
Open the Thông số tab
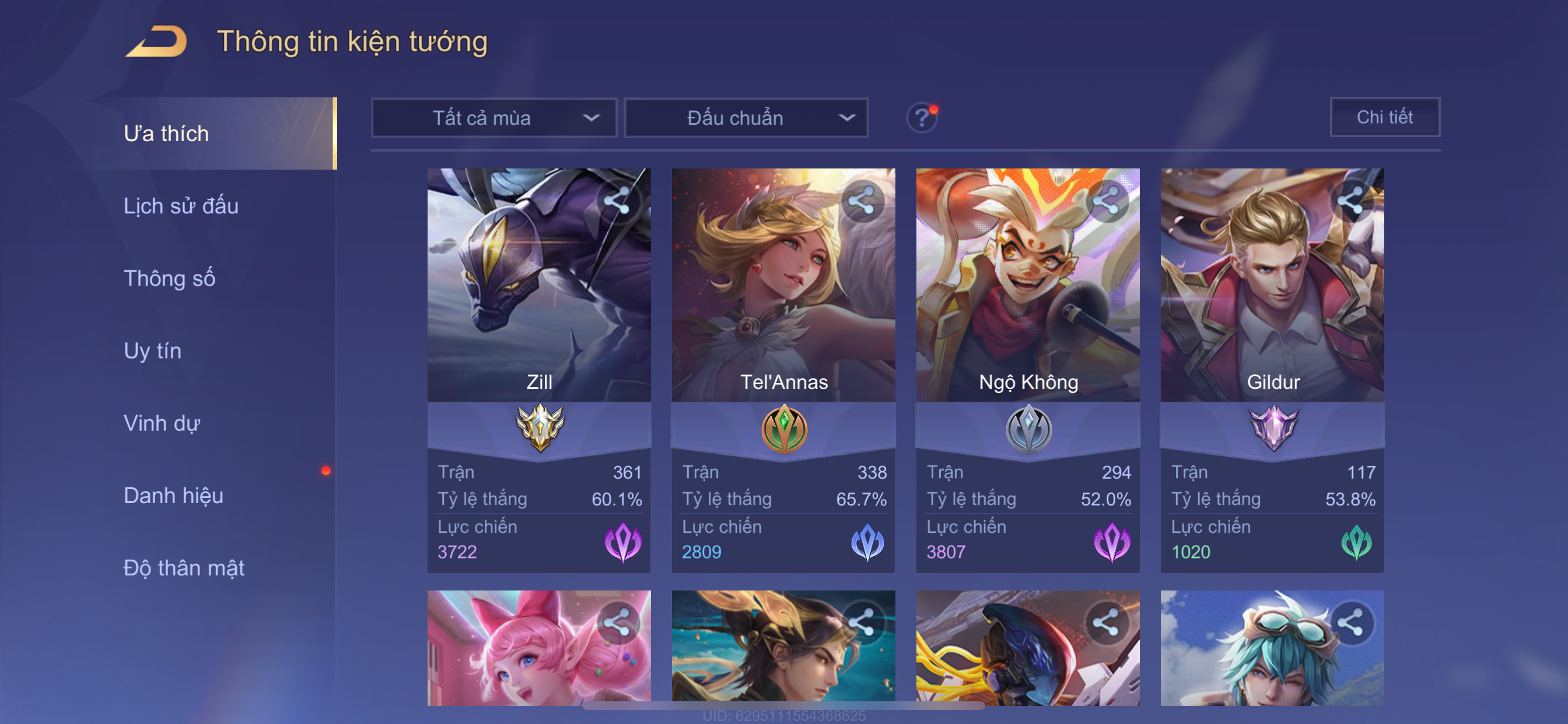[x=169, y=278]
